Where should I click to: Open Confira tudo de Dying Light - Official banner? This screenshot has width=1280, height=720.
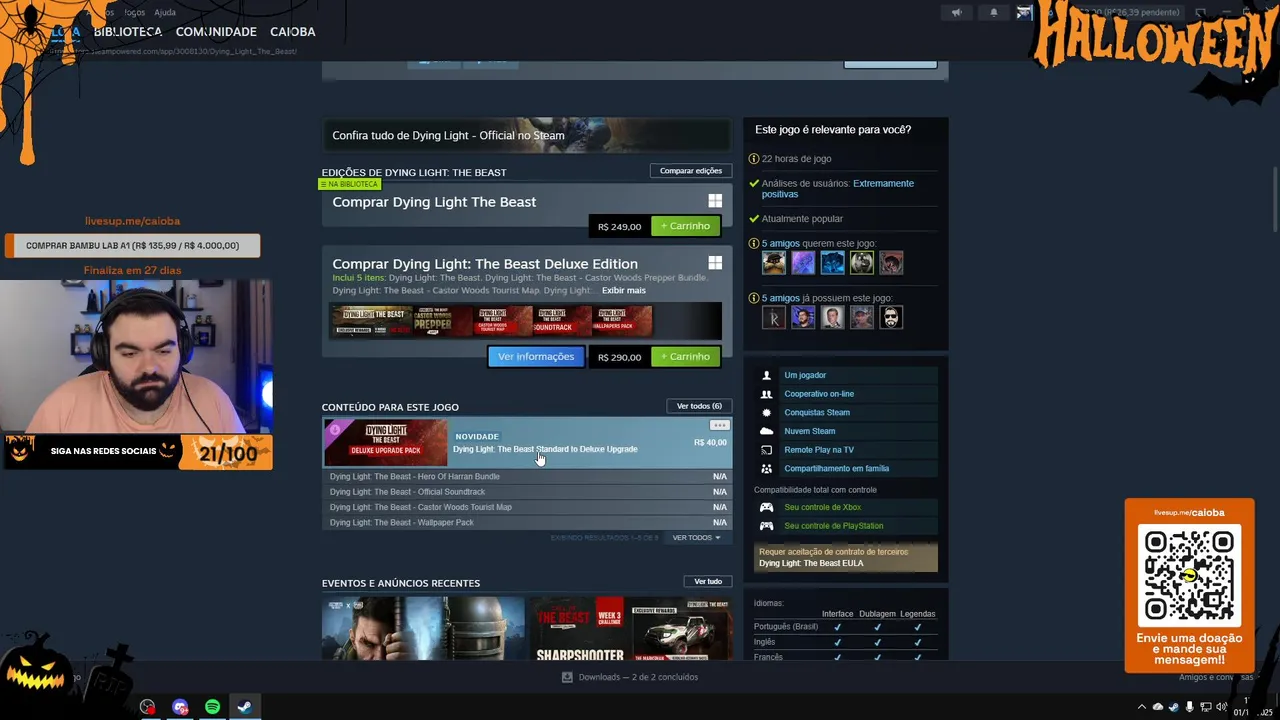526,135
